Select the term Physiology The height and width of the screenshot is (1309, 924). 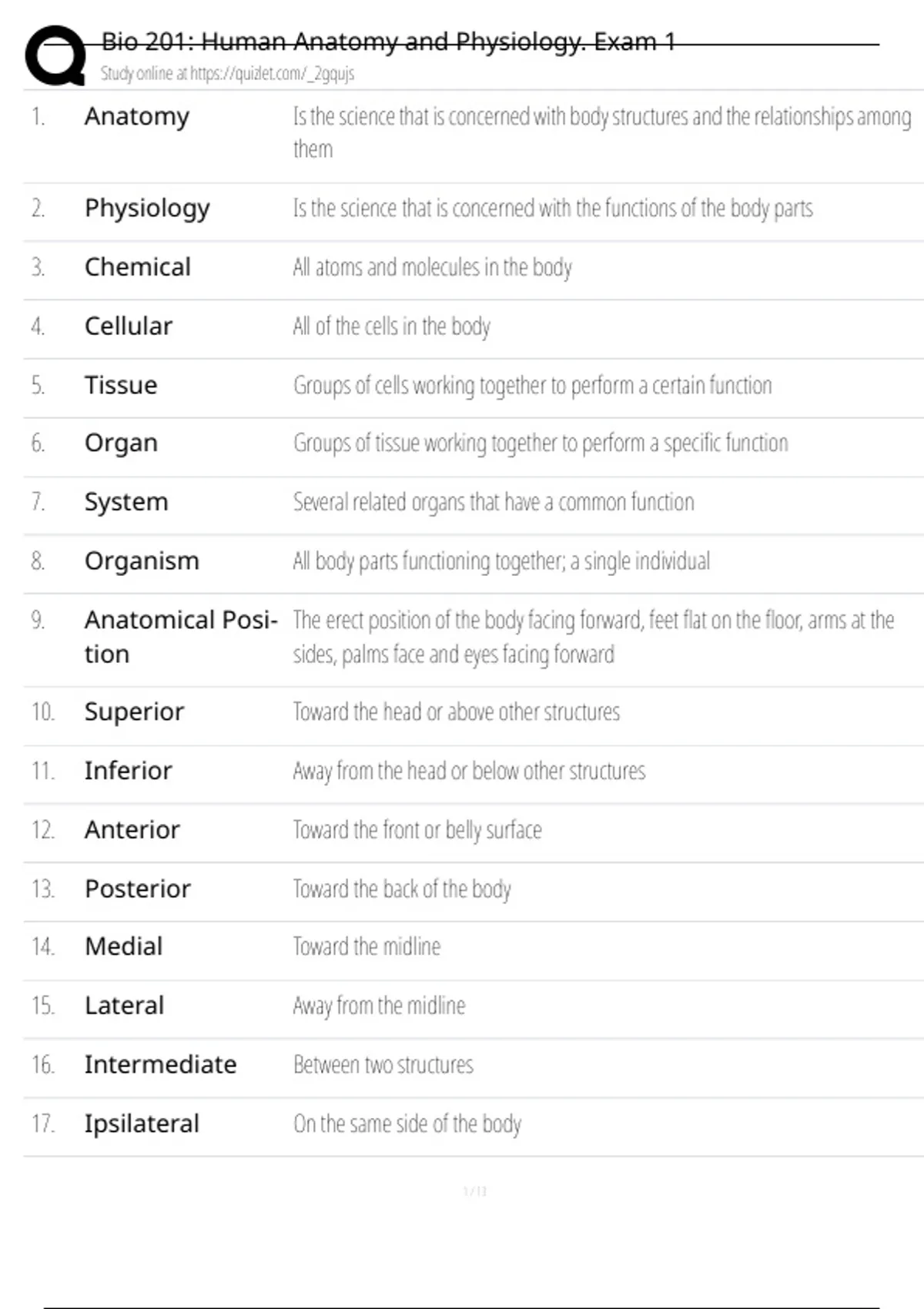(x=147, y=209)
